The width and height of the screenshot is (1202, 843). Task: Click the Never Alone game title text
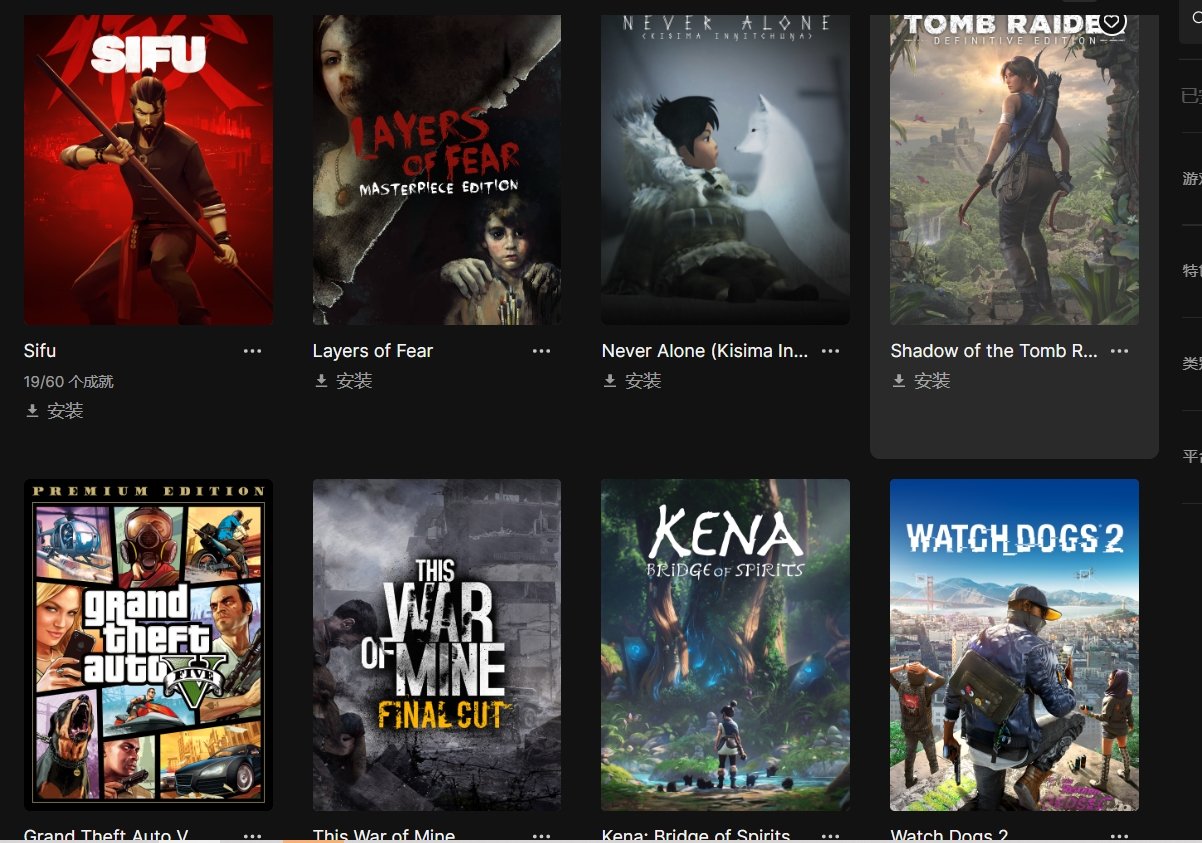[x=705, y=351]
